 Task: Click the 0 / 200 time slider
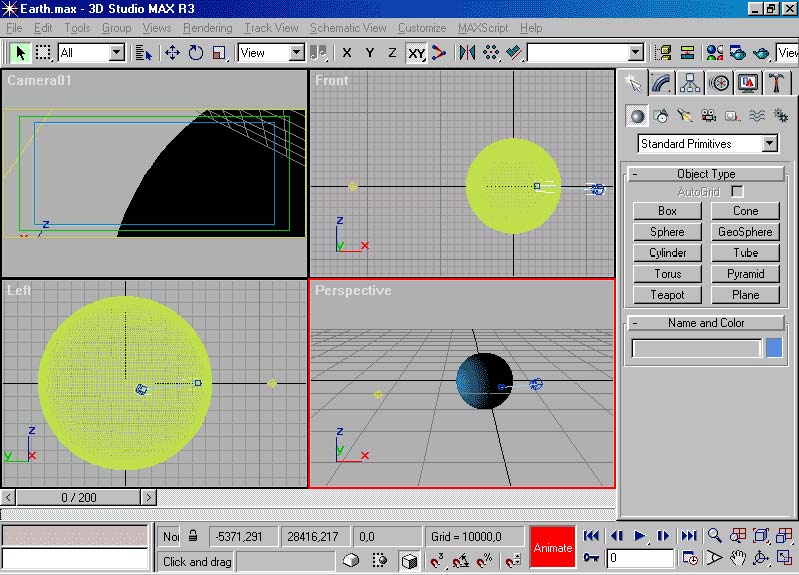[x=78, y=497]
